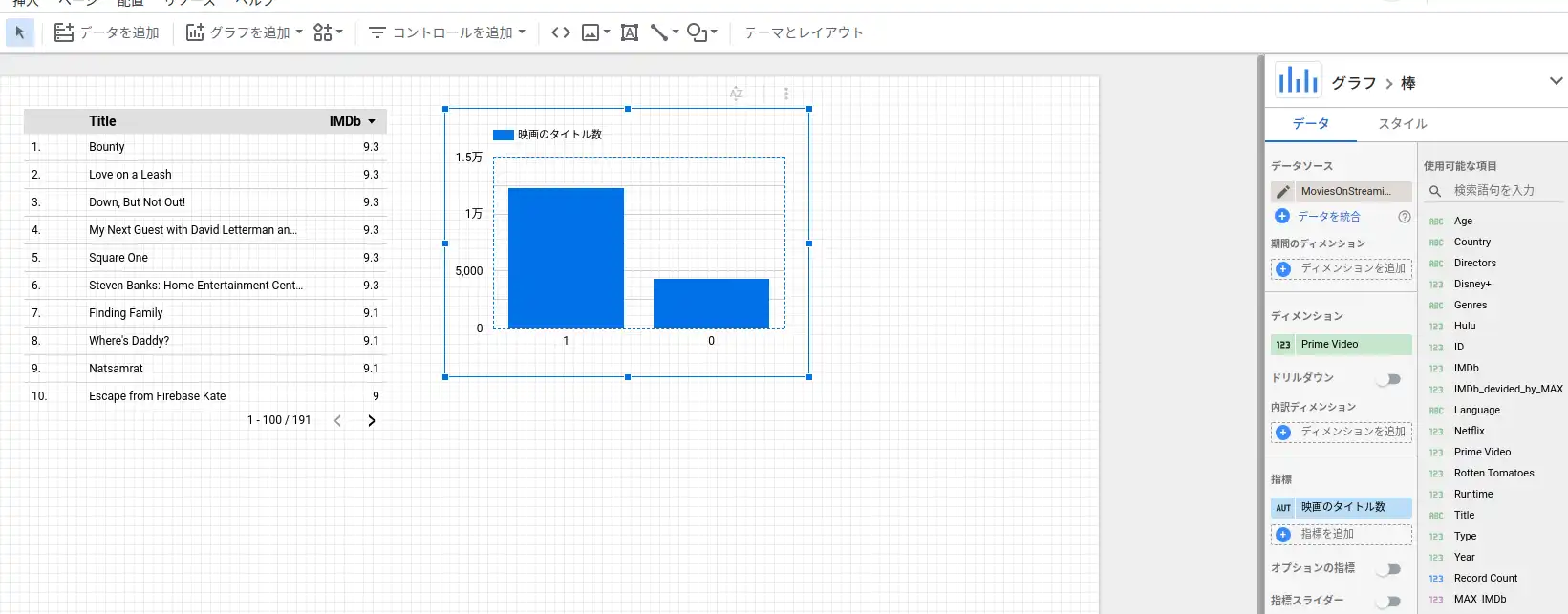This screenshot has width=1568, height=614.
Task: Click the 映画のタイトル数 metric chip
Action: click(1342, 508)
